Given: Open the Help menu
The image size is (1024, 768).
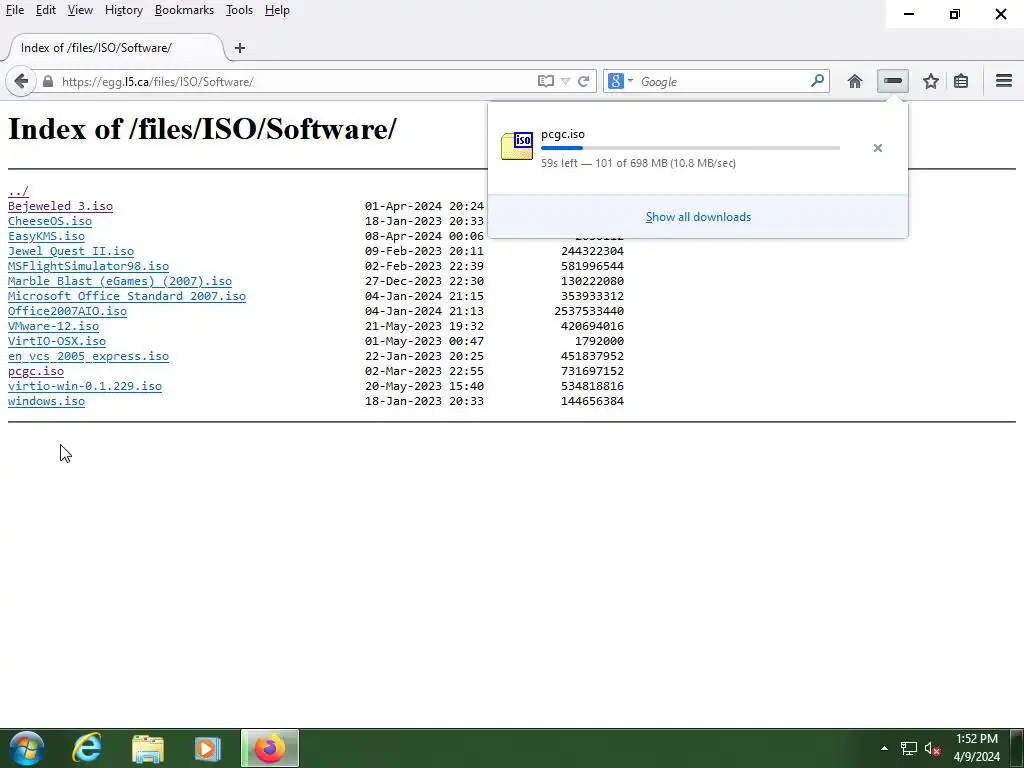Looking at the screenshot, I should coord(277,10).
